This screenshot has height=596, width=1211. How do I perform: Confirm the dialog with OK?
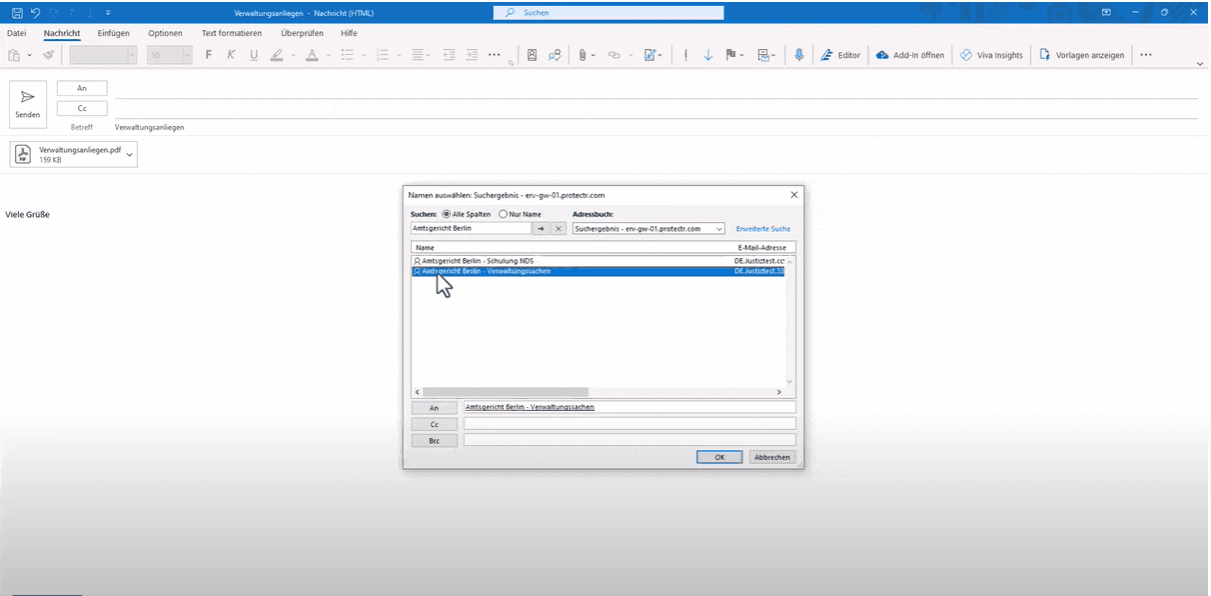point(719,457)
